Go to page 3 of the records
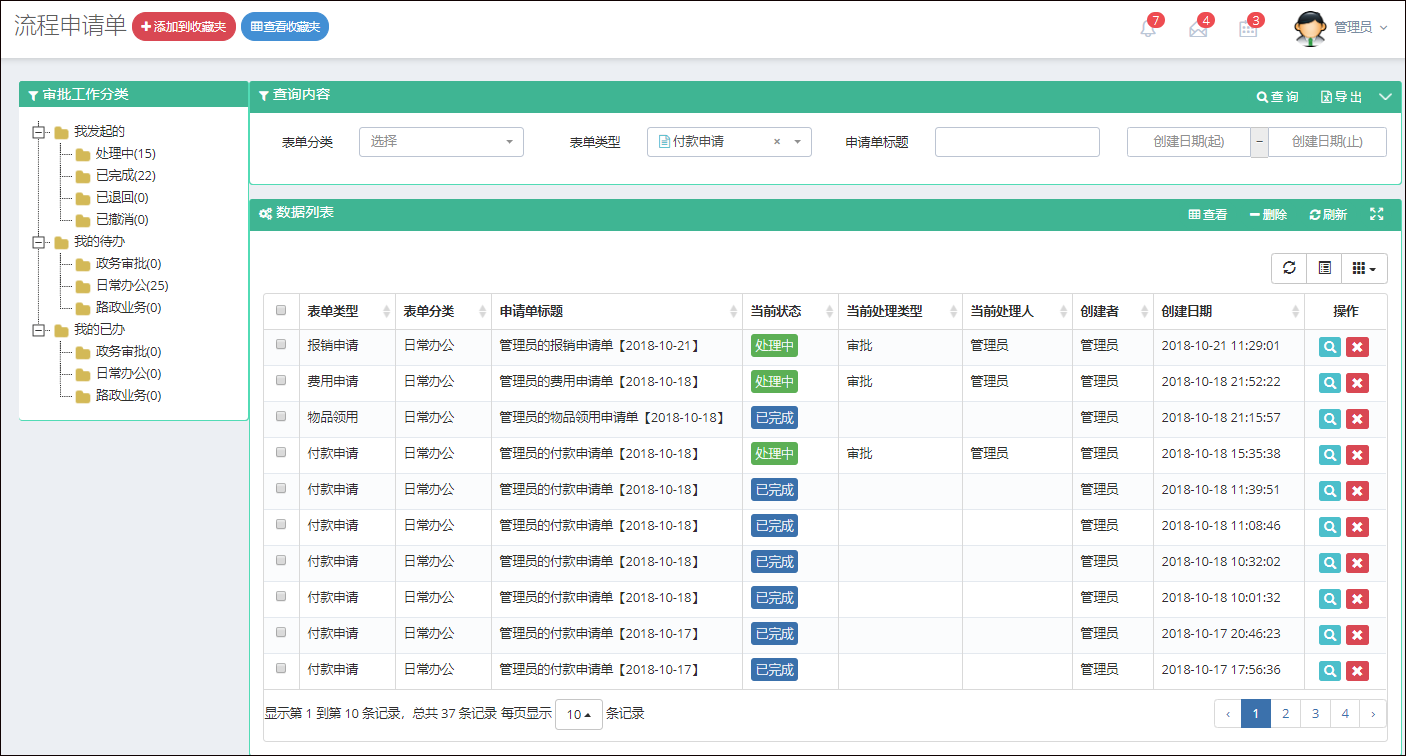1406x756 pixels. (1315, 714)
